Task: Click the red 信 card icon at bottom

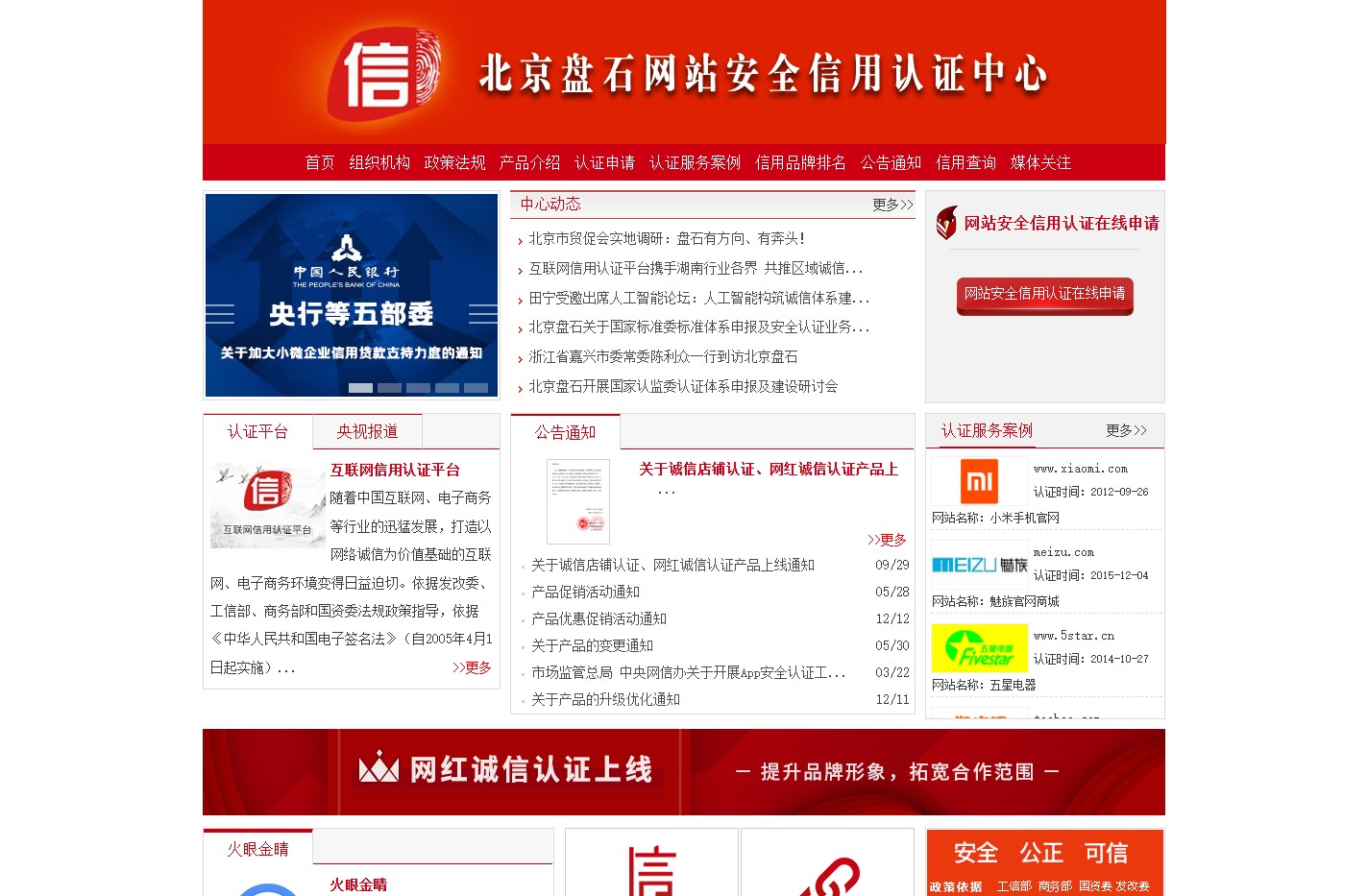Action: [651, 864]
